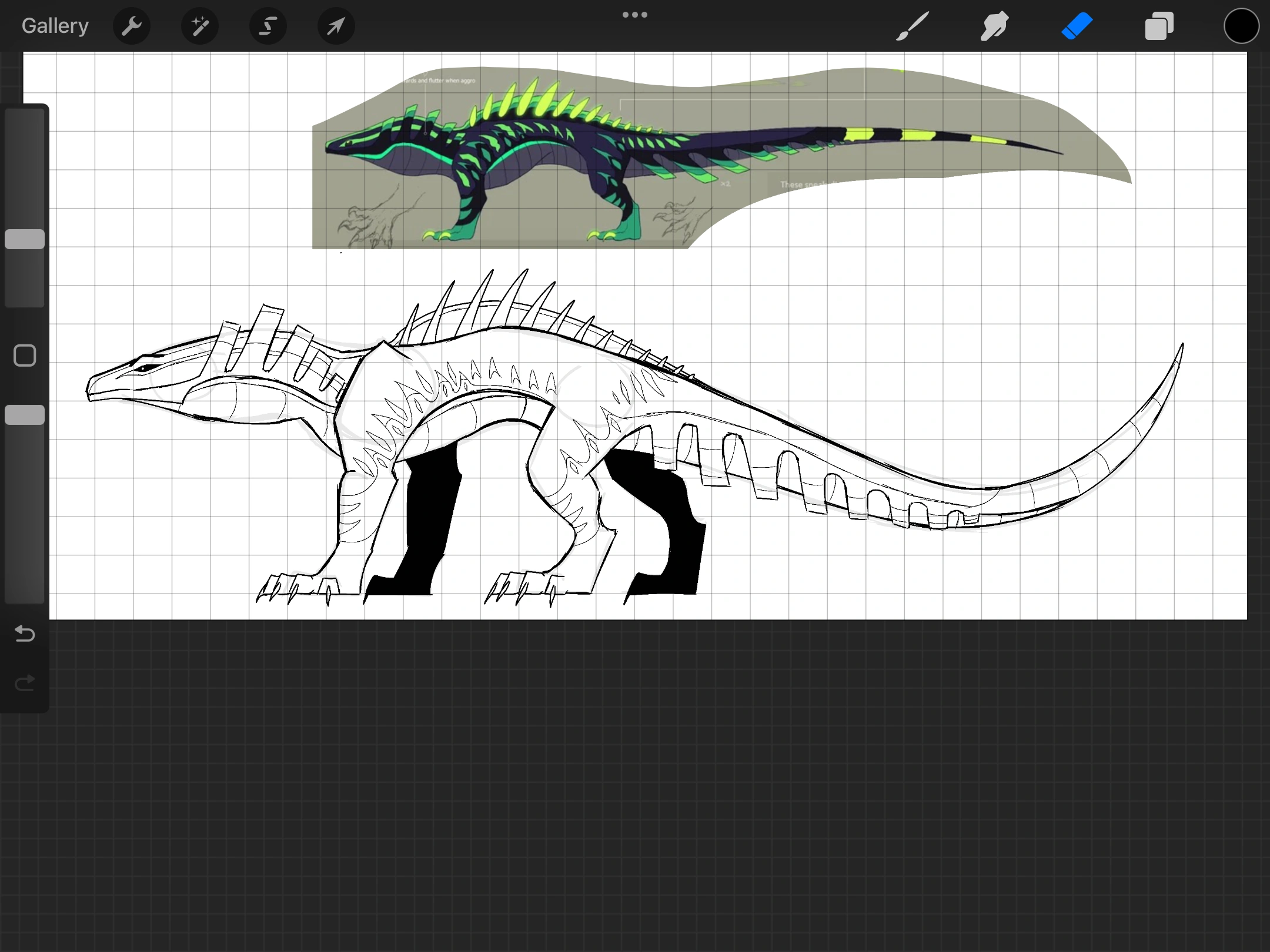Open the color picker circle
This screenshot has height=952, width=1270.
pyautogui.click(x=1241, y=26)
